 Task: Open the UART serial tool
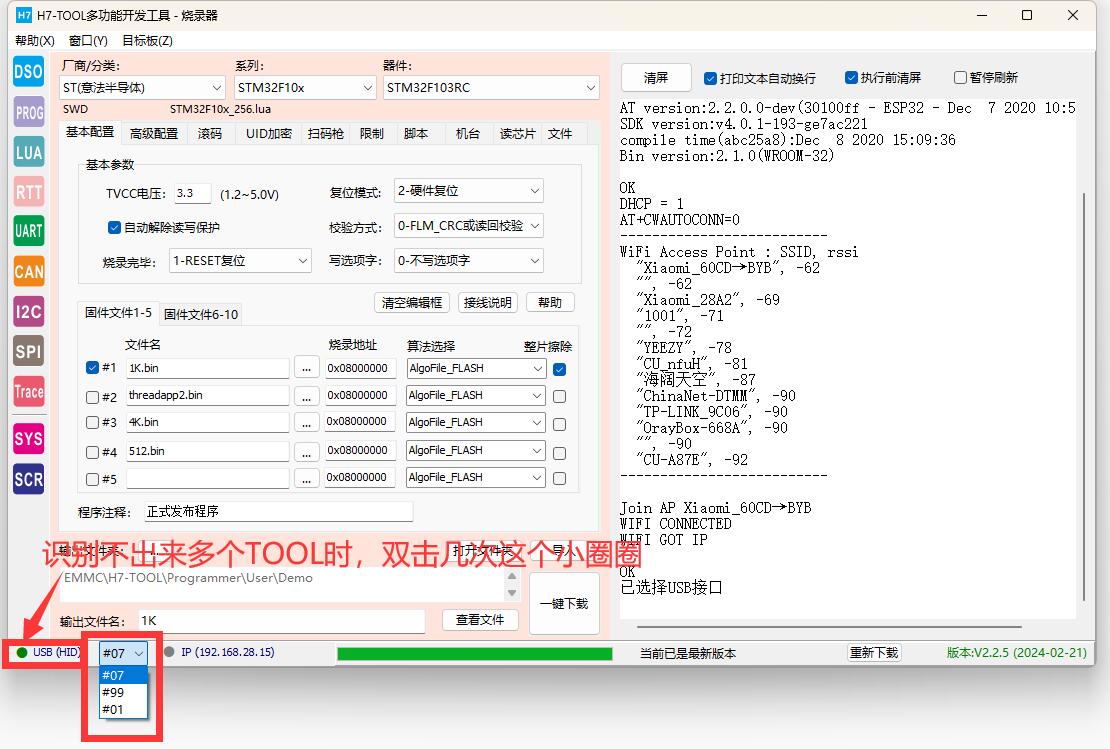click(x=28, y=231)
